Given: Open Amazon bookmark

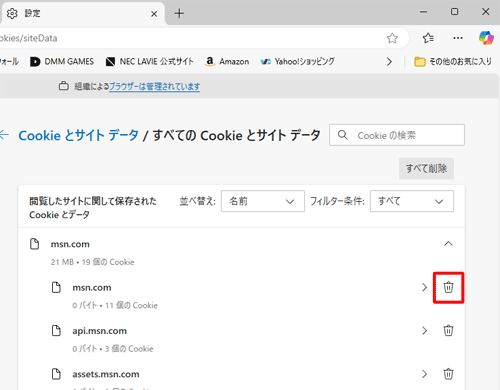Looking at the screenshot, I should (227, 62).
